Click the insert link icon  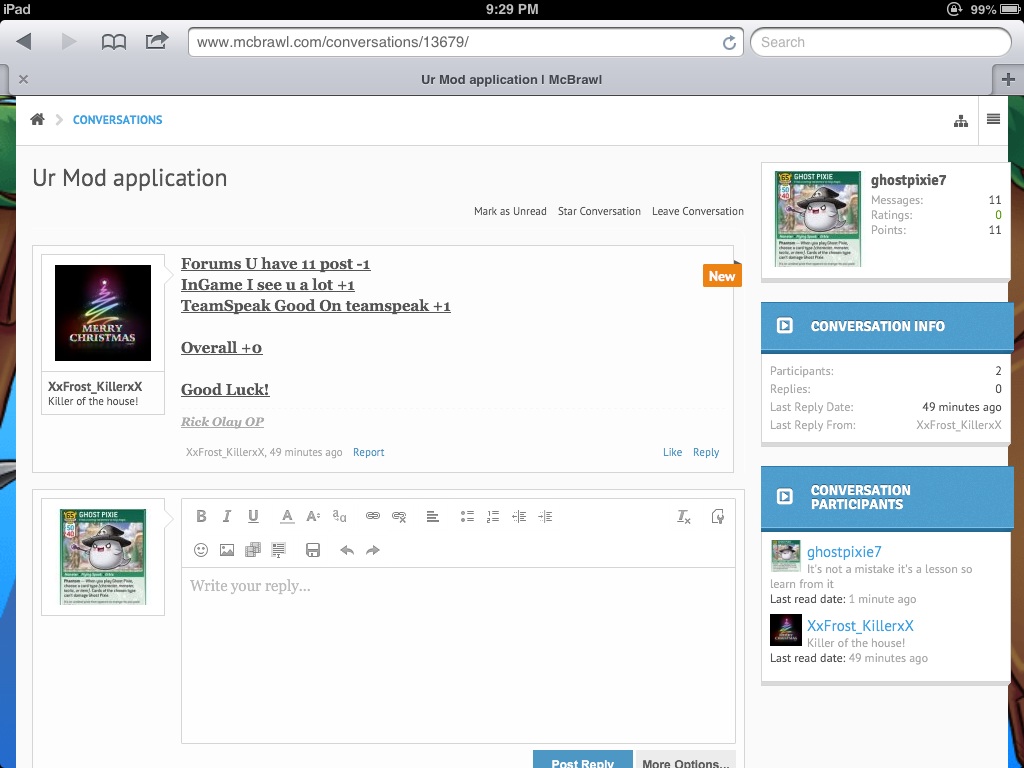(373, 516)
